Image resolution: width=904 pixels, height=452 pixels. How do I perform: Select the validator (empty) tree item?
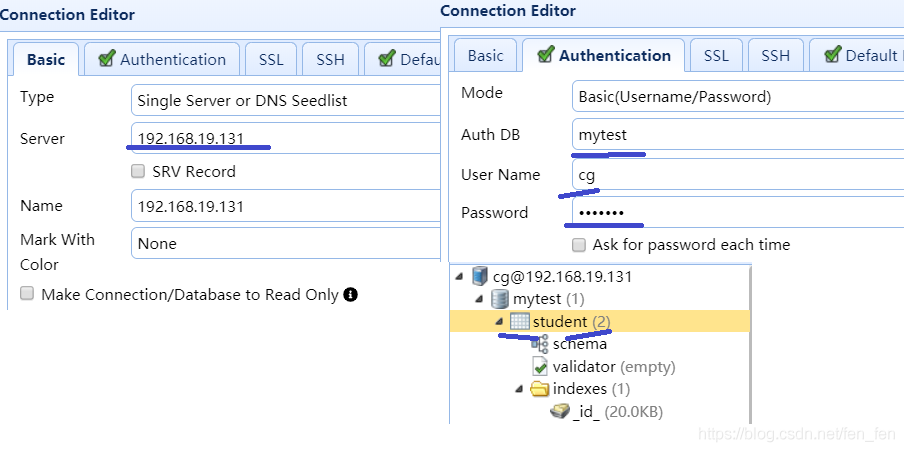coord(613,367)
